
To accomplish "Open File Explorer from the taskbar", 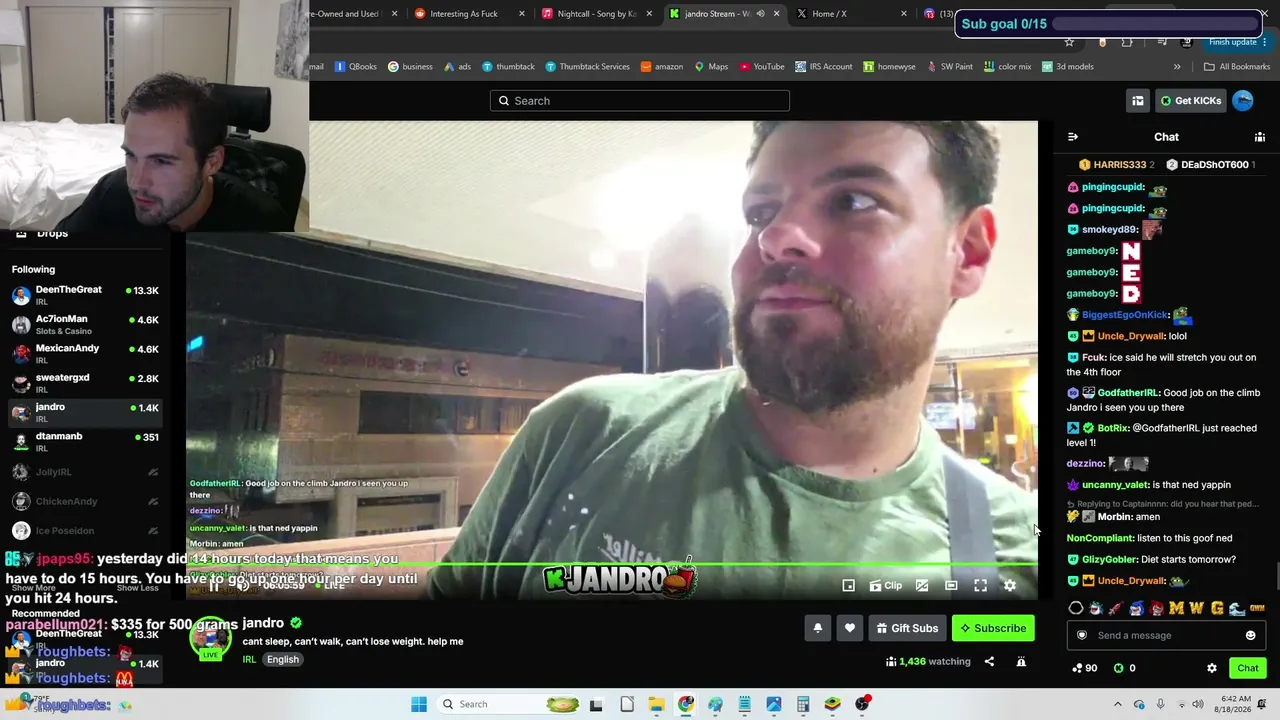I will [656, 704].
